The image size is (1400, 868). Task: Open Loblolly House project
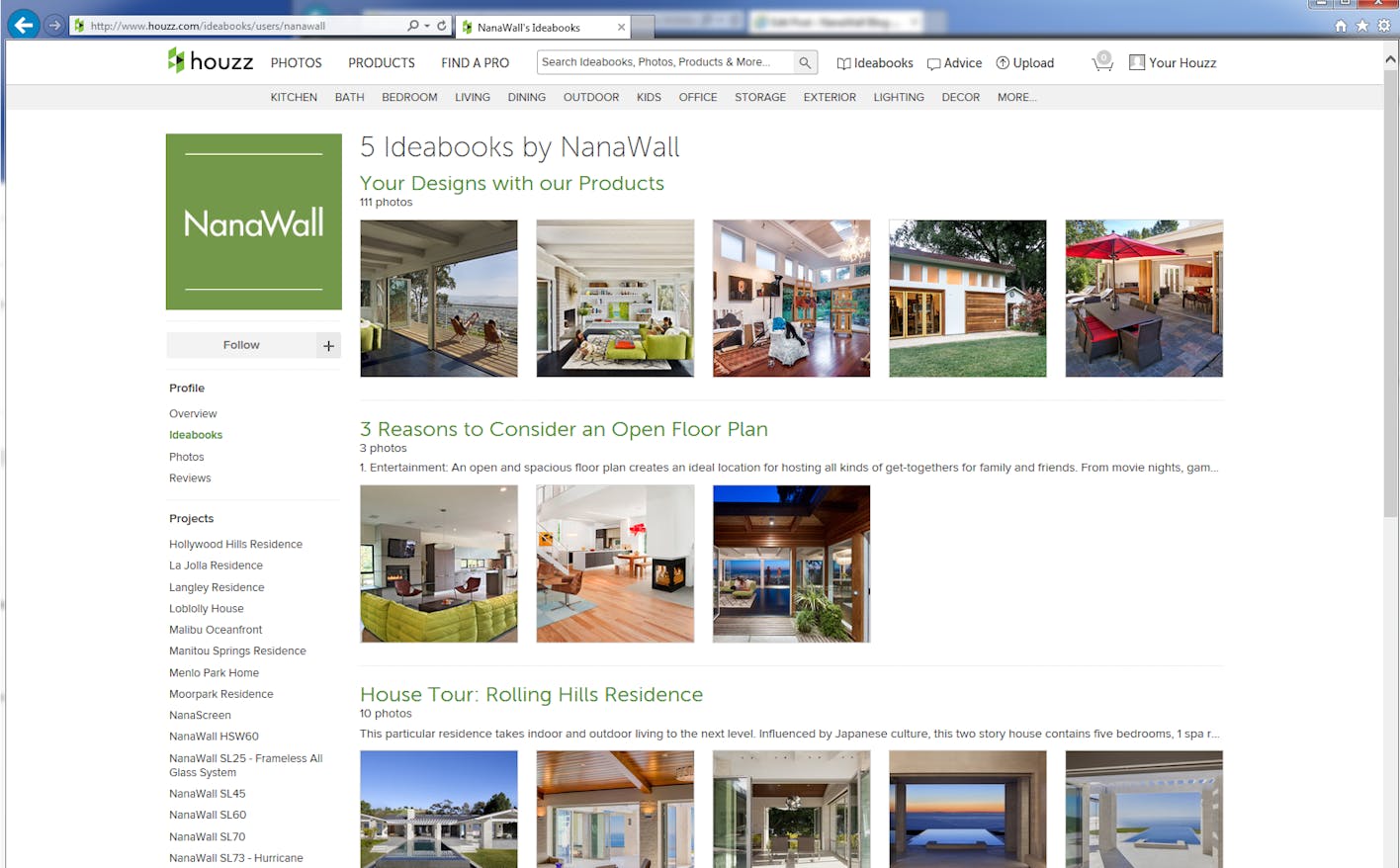pyautogui.click(x=206, y=609)
